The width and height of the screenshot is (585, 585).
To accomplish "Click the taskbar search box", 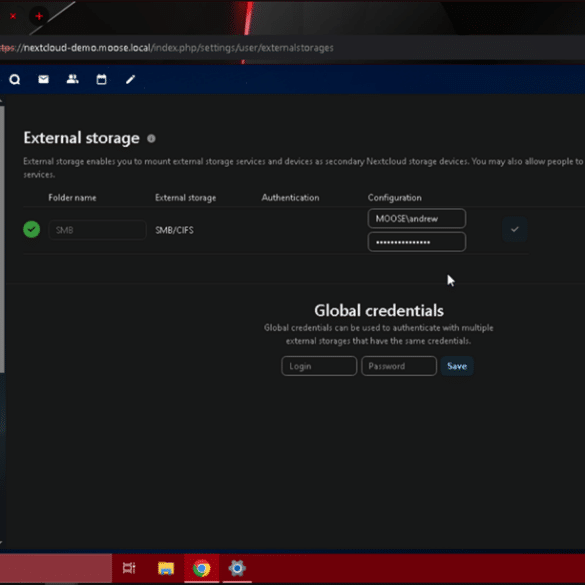I will [x=56, y=568].
